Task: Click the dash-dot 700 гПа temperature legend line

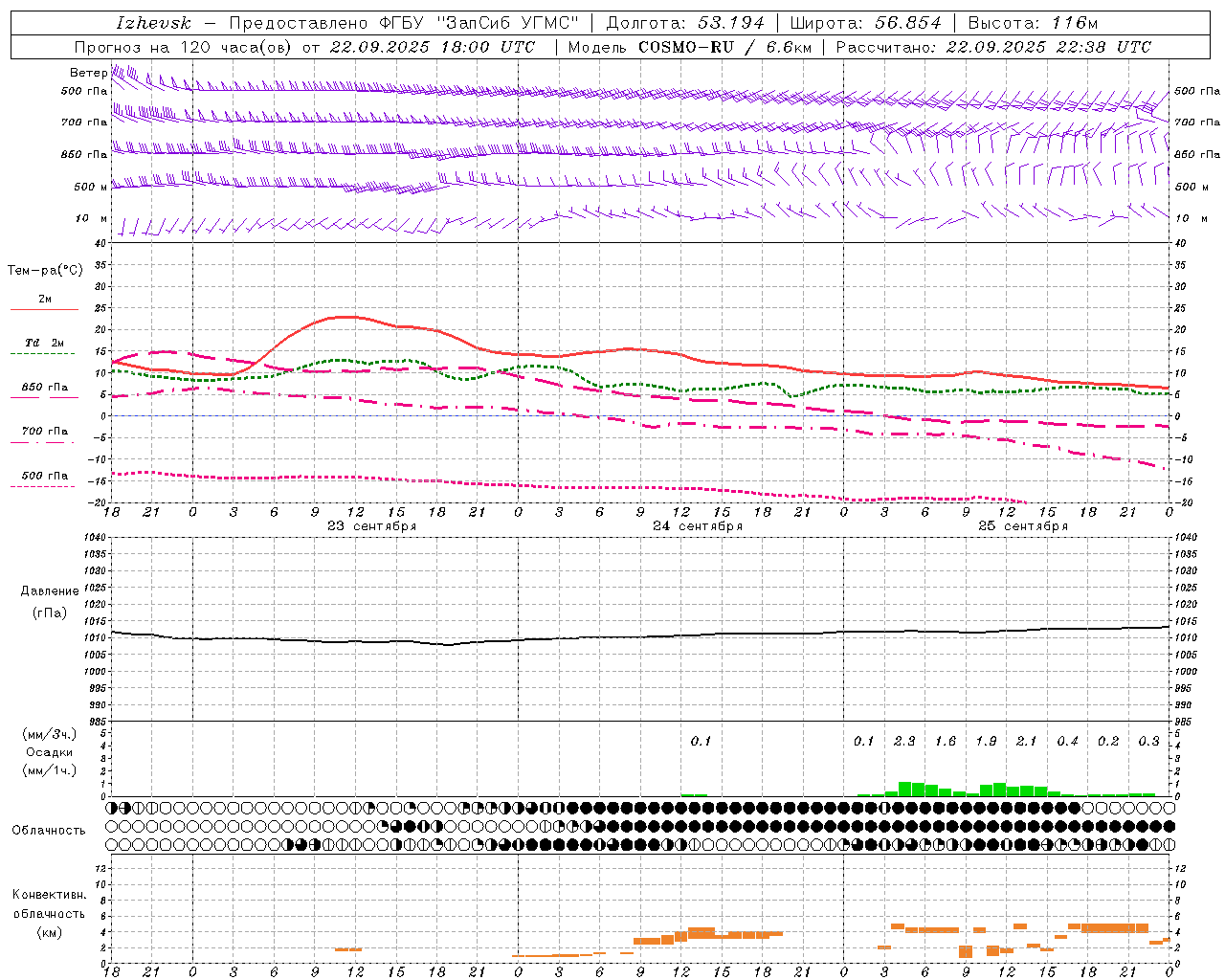Action: [42, 442]
